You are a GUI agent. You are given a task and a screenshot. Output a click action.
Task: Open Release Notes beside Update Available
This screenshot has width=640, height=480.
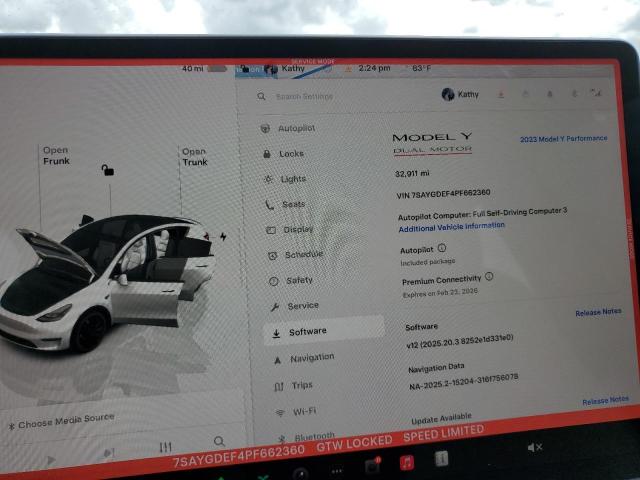click(x=605, y=400)
